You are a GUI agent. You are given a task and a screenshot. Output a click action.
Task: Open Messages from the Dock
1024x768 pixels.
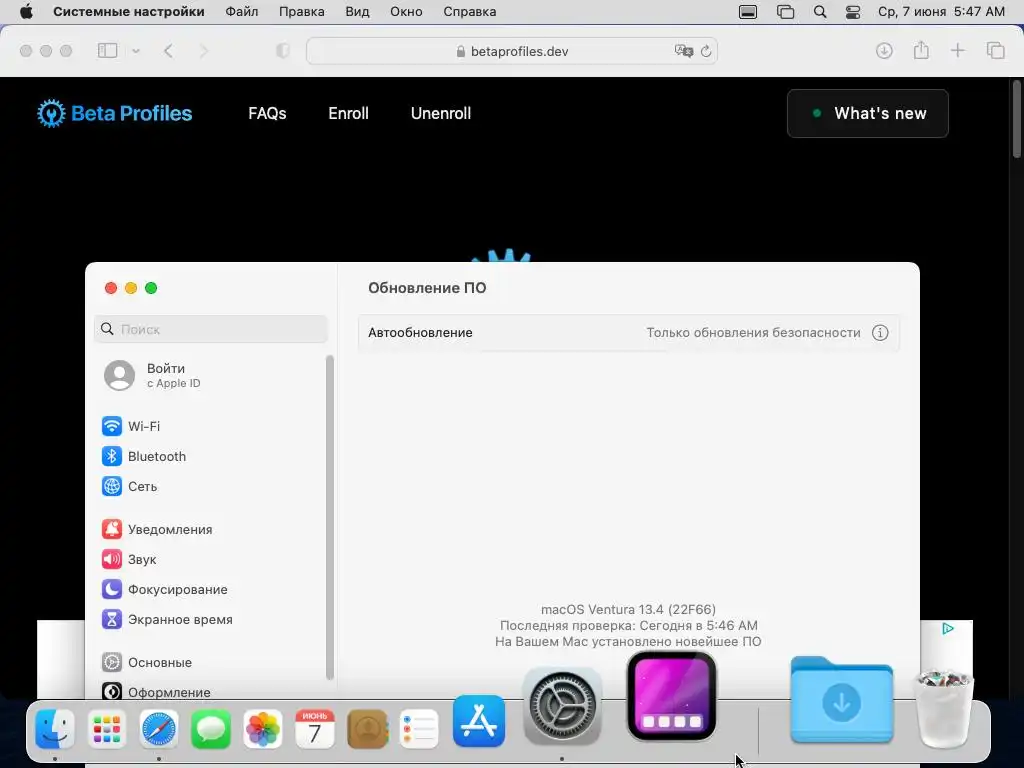pyautogui.click(x=211, y=728)
